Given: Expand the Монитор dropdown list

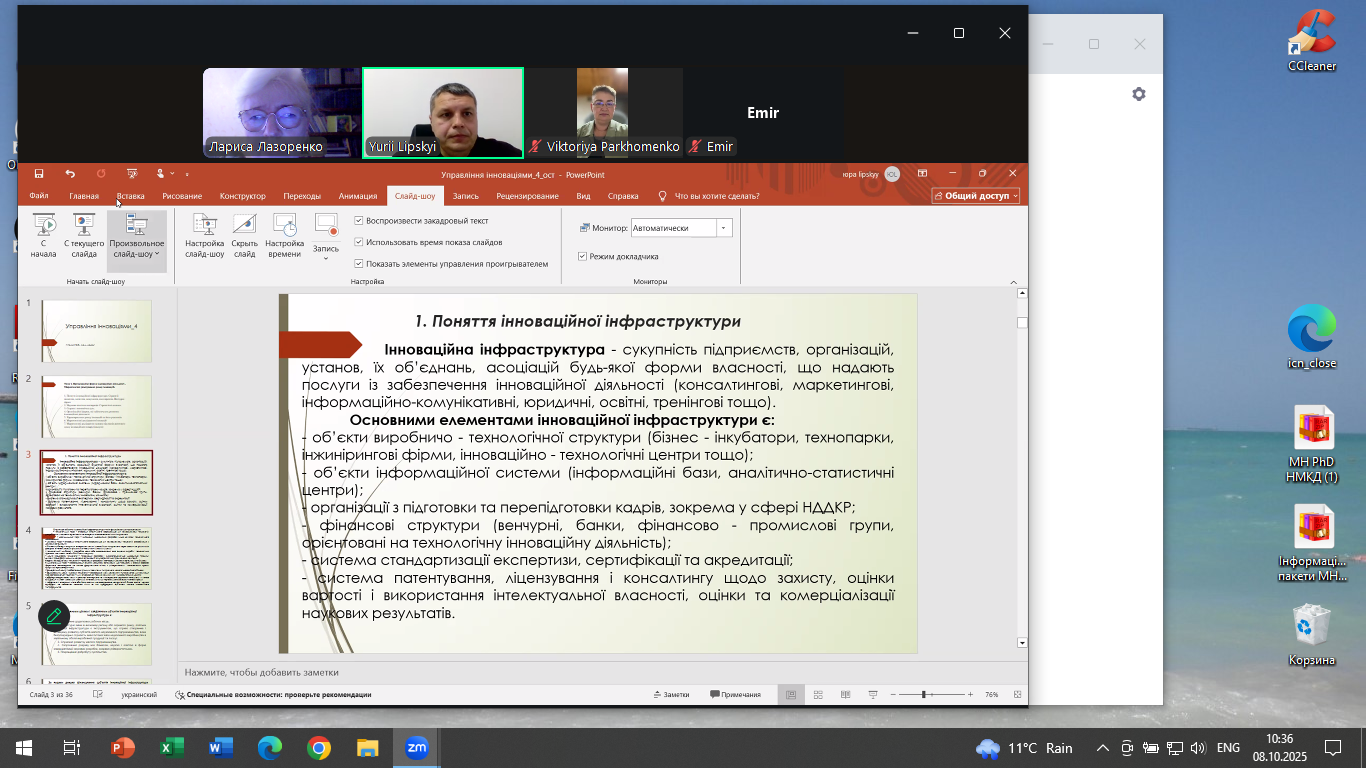Looking at the screenshot, I should click(x=723, y=228).
